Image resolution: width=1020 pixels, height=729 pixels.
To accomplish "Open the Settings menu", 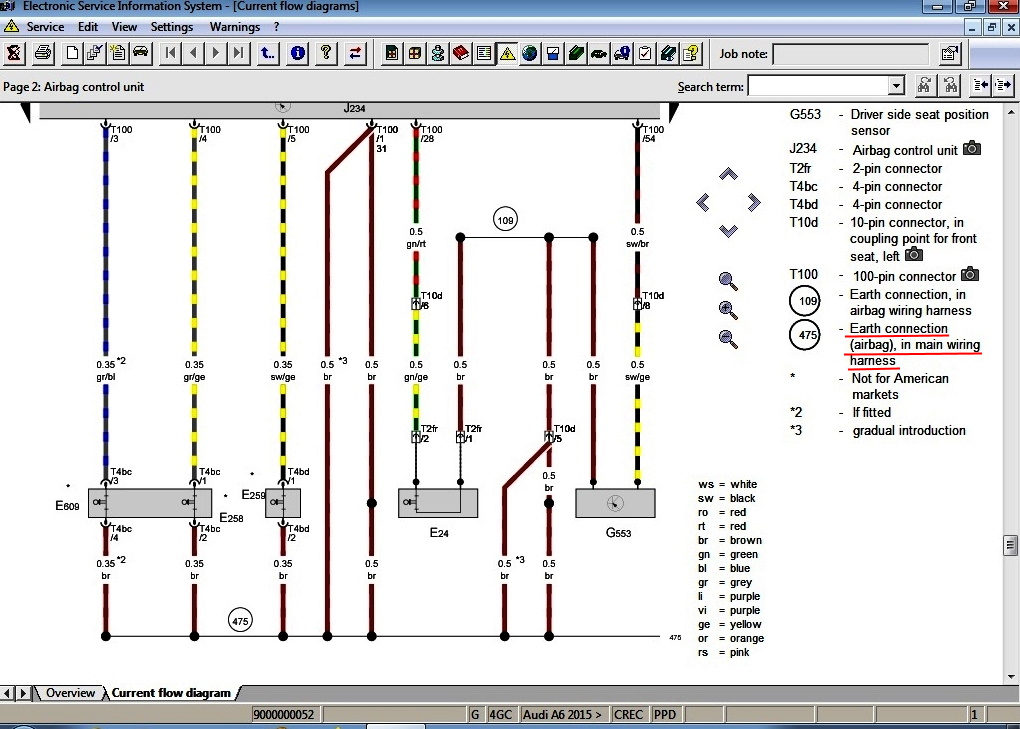I will coord(172,27).
